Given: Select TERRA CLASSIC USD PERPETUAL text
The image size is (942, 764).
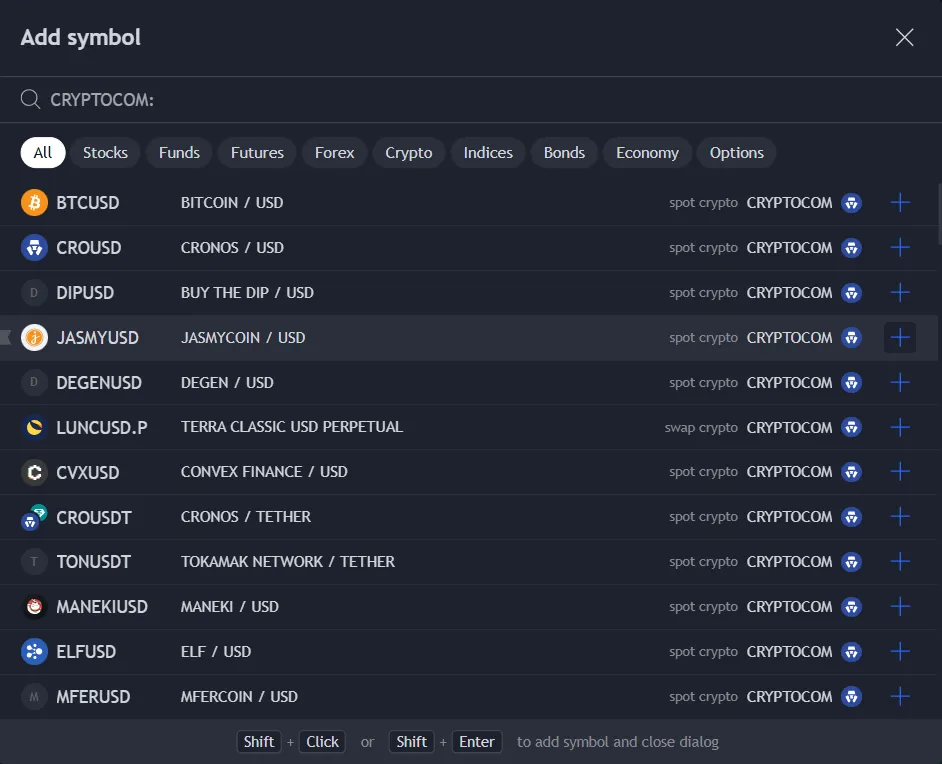Looking at the screenshot, I should pos(292,427).
